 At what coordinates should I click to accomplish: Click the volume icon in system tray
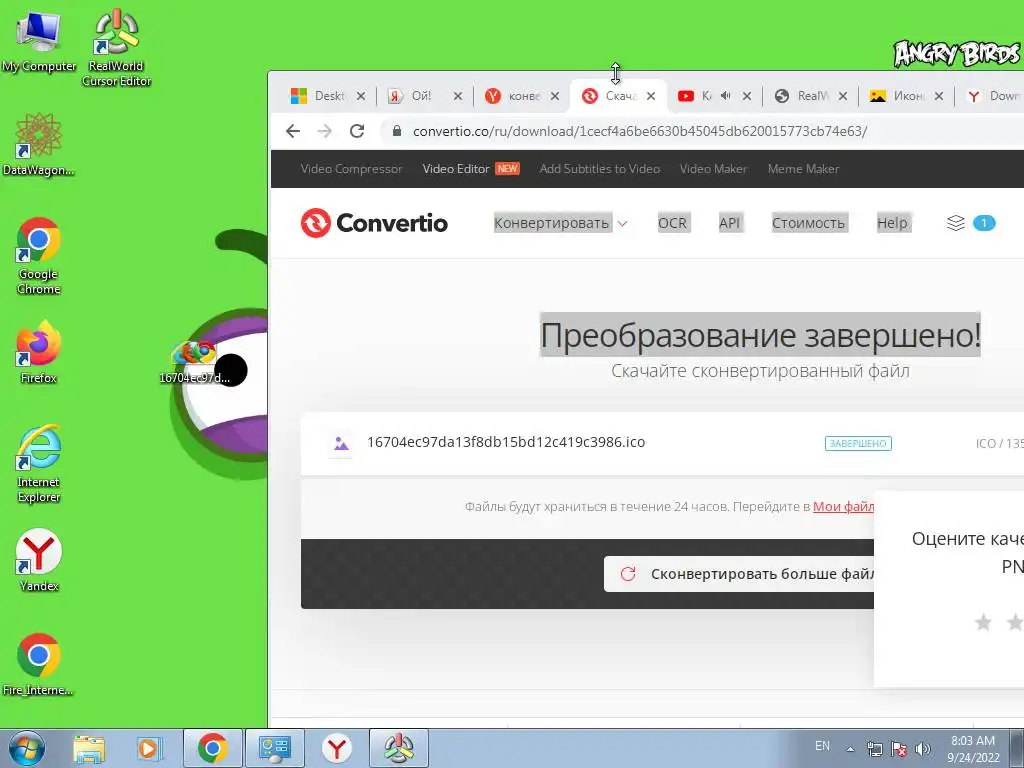pos(922,749)
